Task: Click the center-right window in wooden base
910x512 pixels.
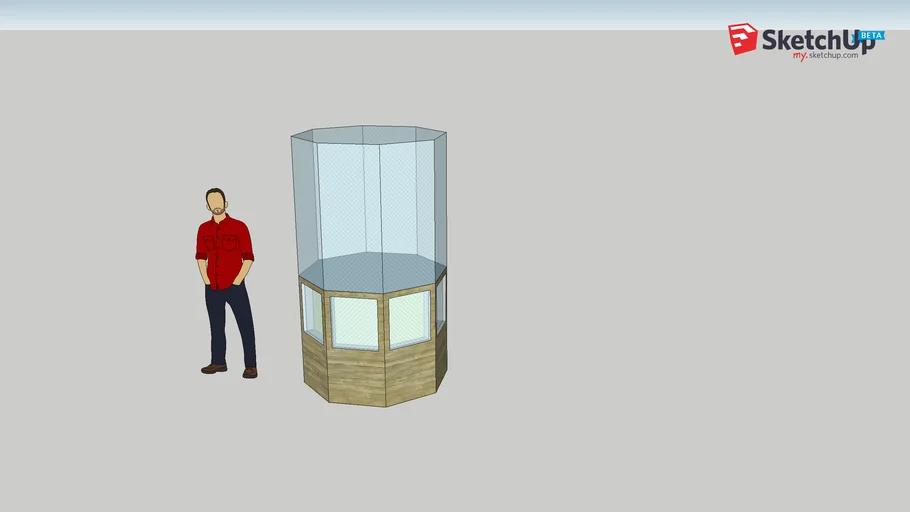Action: coord(409,318)
